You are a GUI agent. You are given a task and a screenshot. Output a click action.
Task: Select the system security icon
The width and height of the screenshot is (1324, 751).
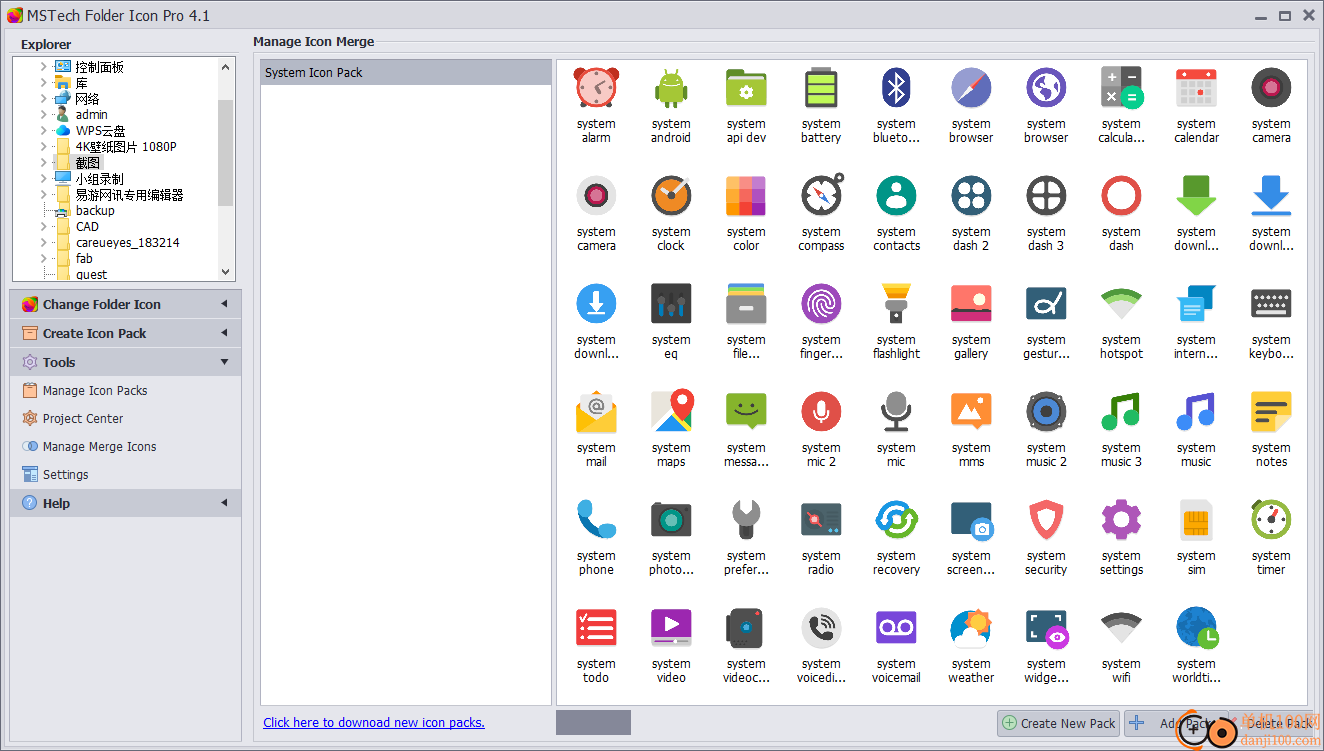[x=1046, y=520]
